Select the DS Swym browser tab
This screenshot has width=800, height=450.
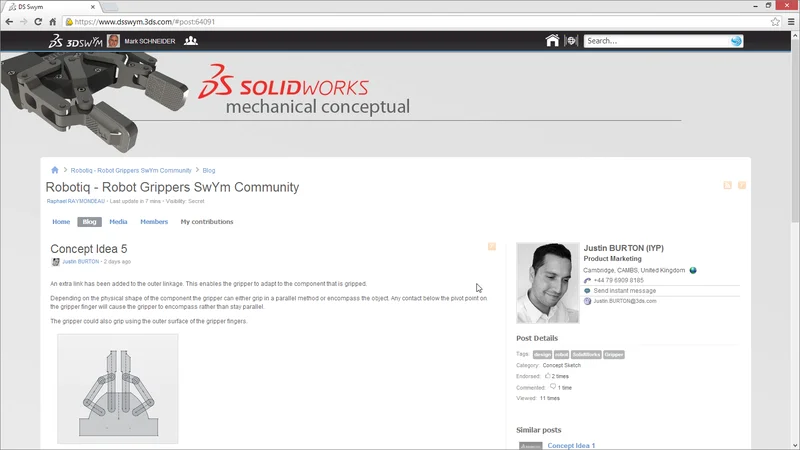coord(51,7)
